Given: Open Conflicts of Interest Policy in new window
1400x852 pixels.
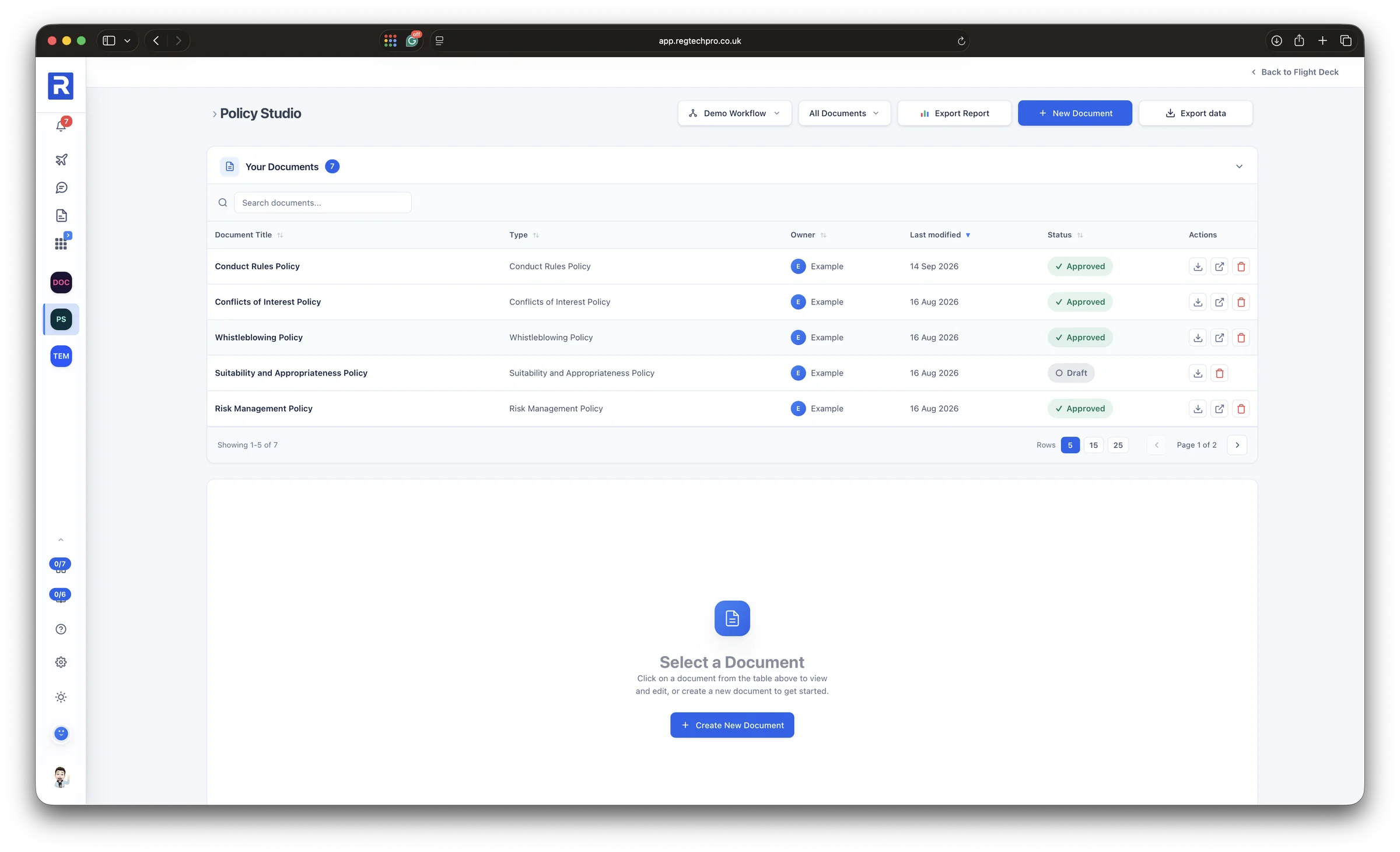Looking at the screenshot, I should [x=1219, y=302].
